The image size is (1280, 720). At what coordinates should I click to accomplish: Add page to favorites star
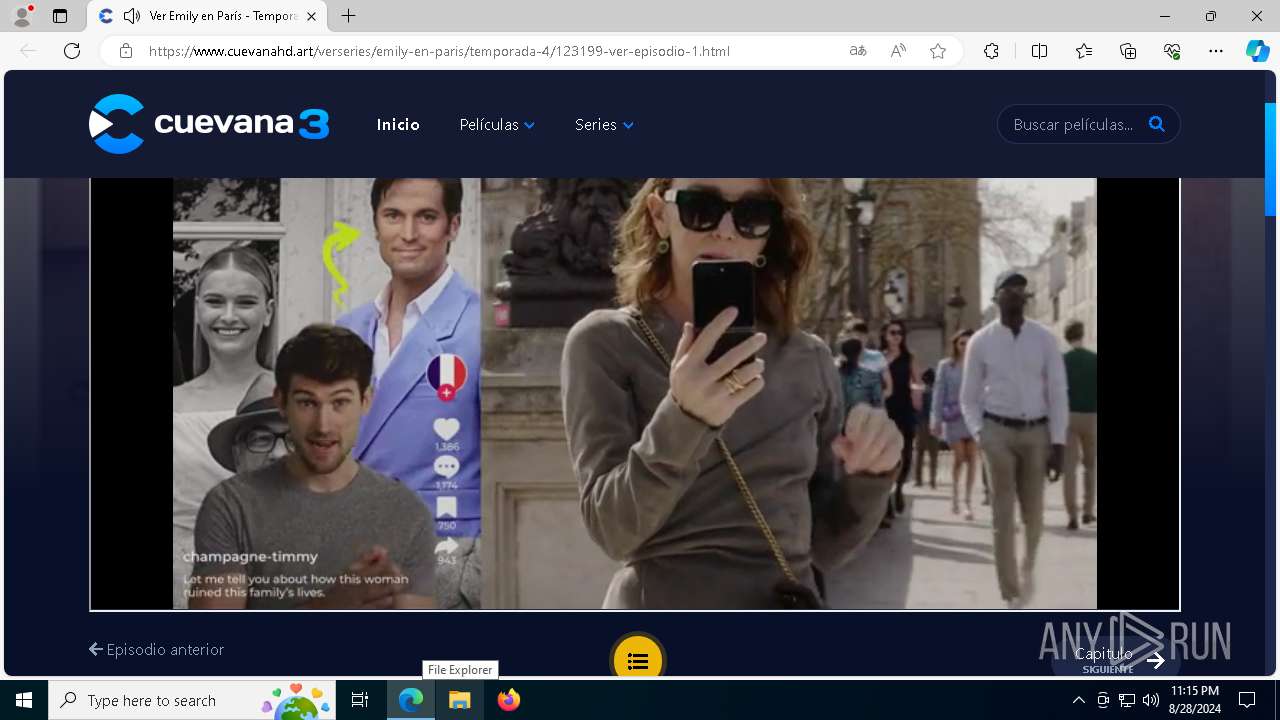[938, 51]
